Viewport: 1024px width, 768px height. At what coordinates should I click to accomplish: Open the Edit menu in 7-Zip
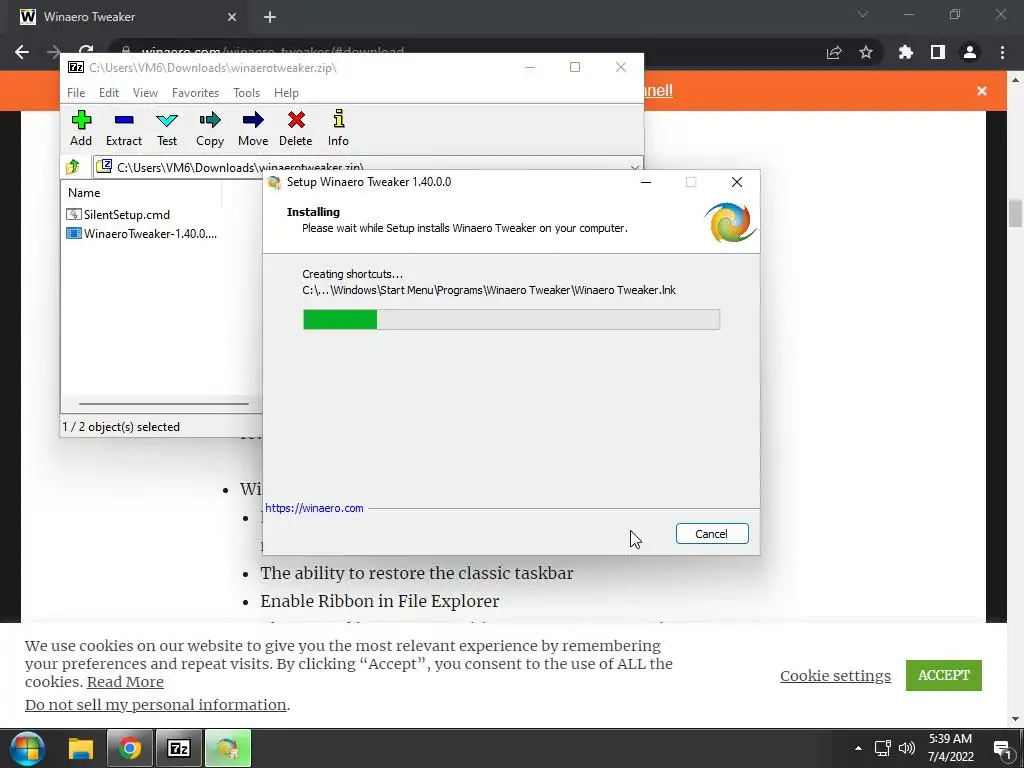tap(108, 93)
